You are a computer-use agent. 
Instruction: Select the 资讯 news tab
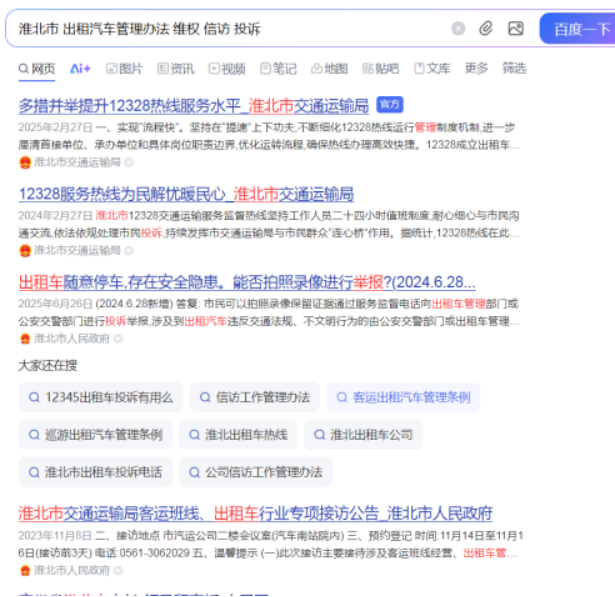click(x=175, y=68)
